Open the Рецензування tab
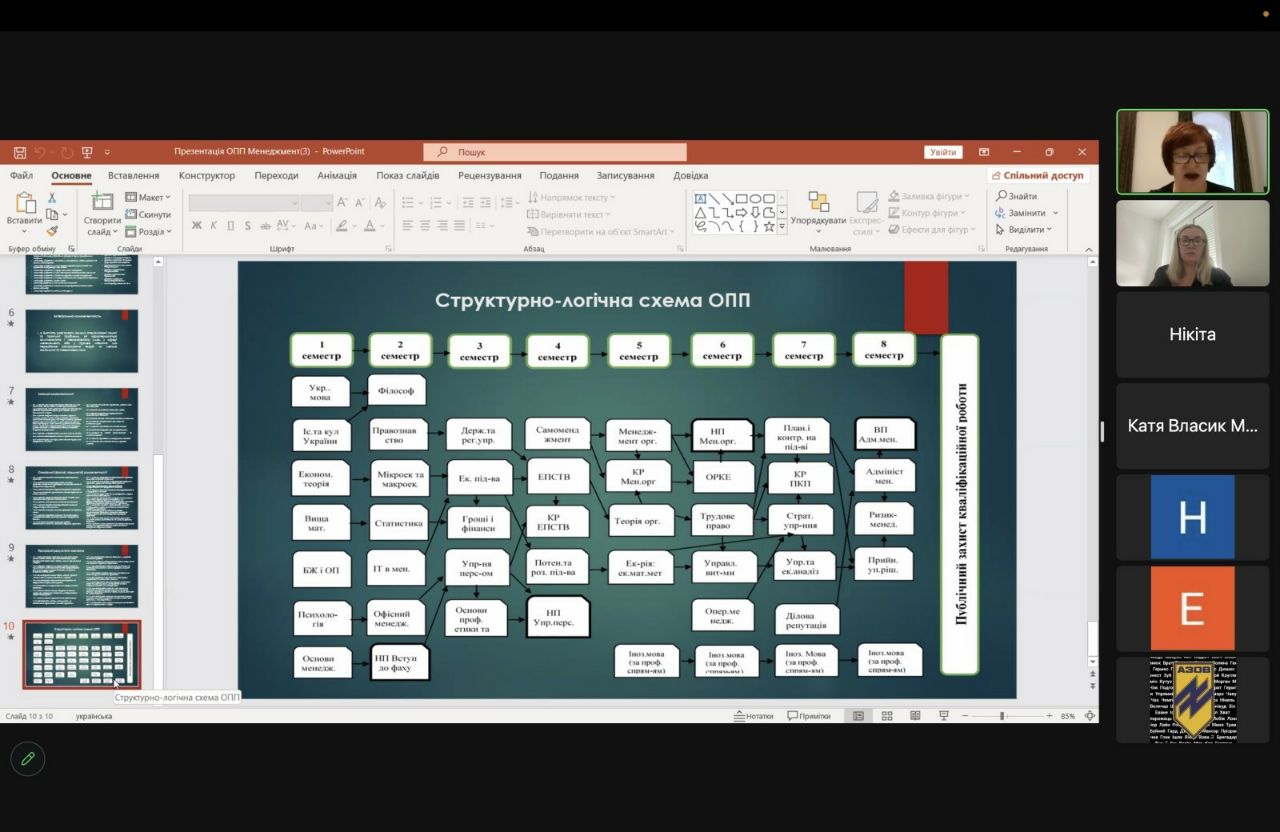This screenshot has height=832, width=1280. (490, 176)
